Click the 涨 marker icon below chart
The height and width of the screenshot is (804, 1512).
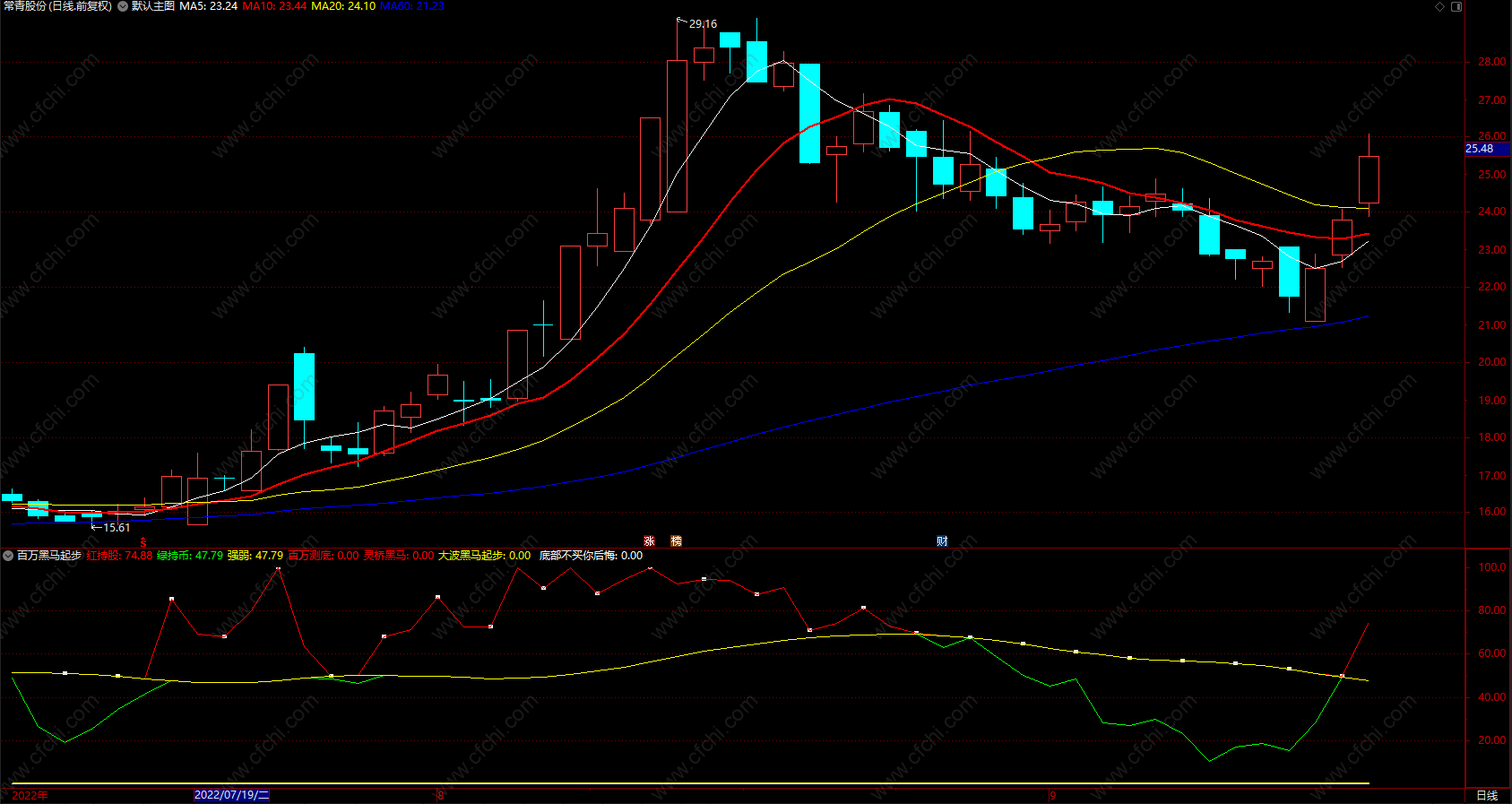[649, 541]
